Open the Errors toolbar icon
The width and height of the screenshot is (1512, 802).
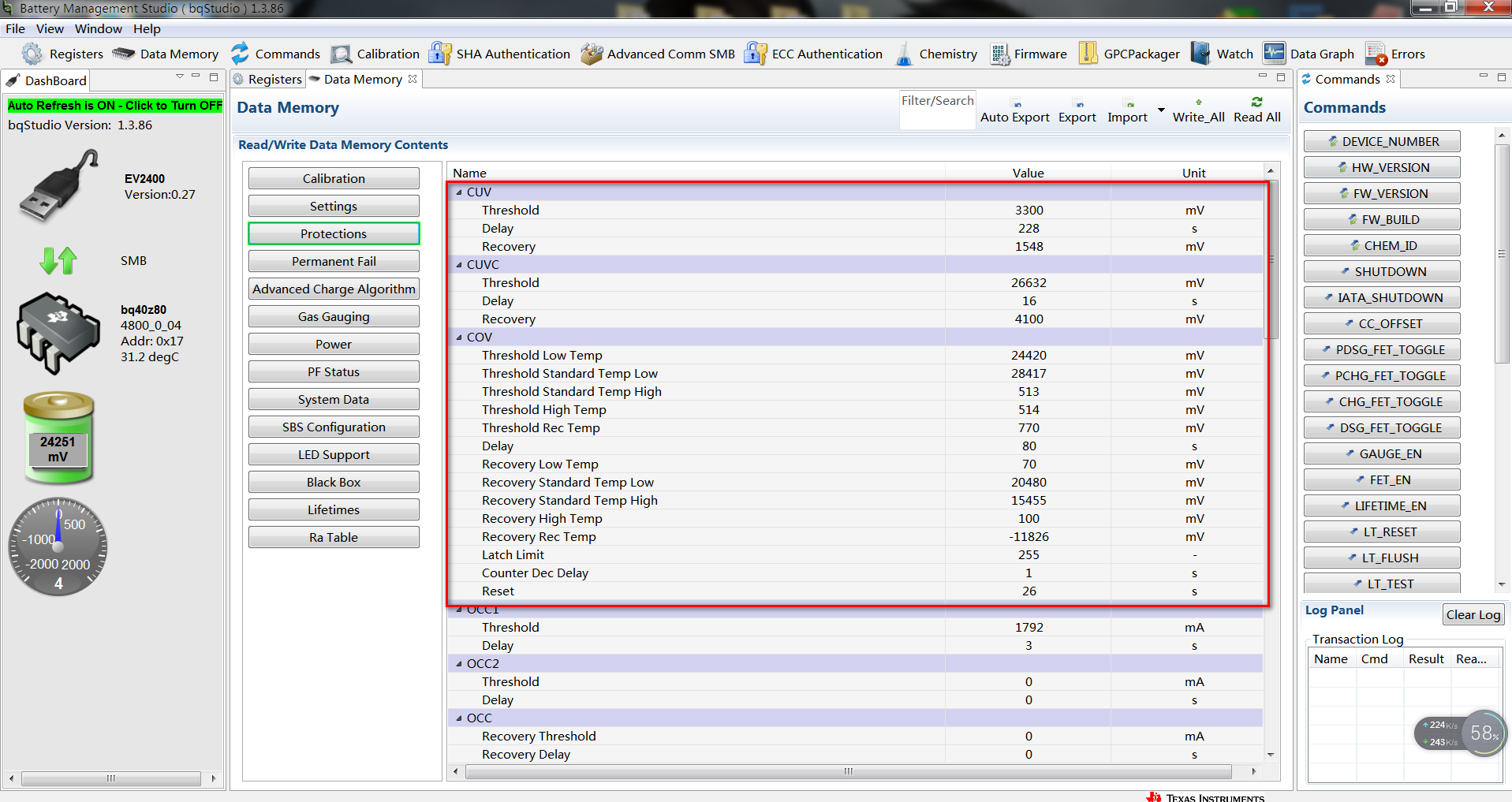click(1376, 54)
